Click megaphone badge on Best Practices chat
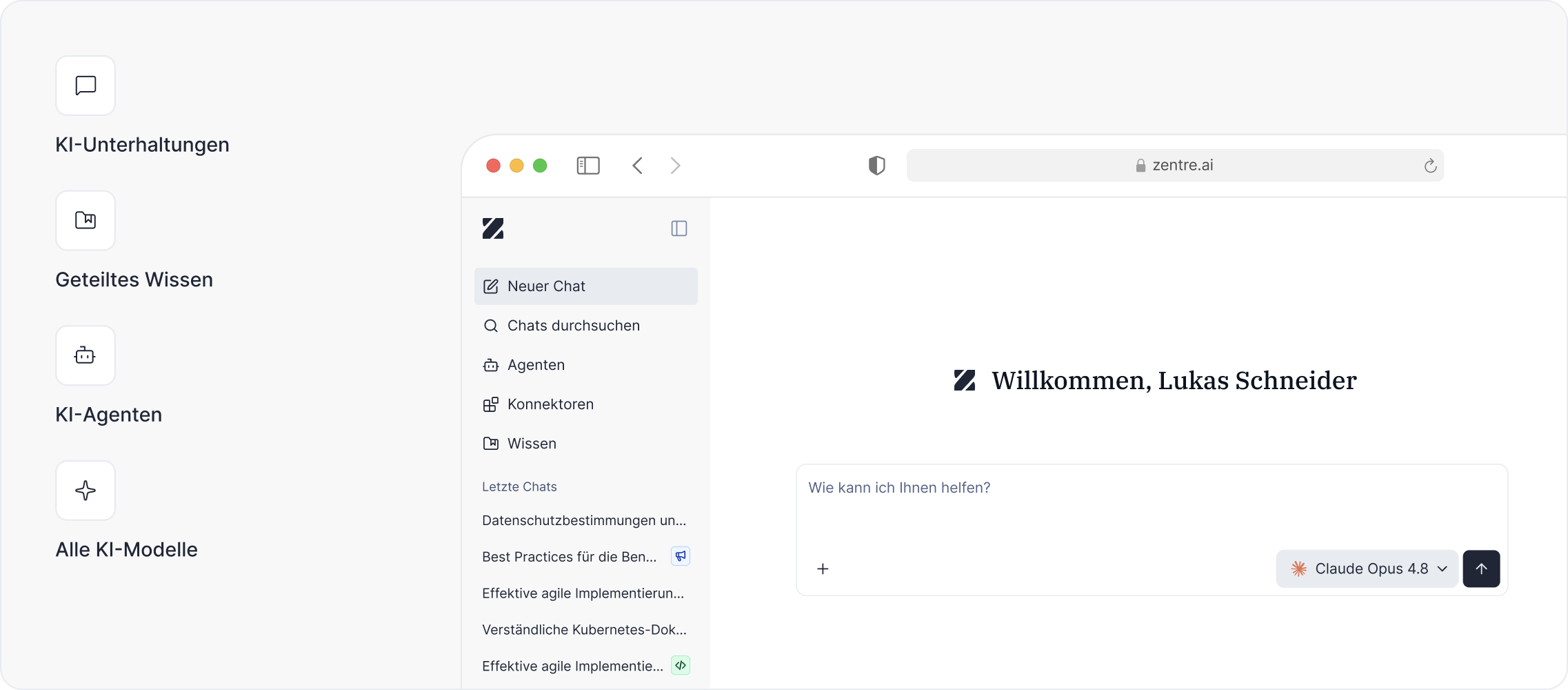 click(x=681, y=556)
